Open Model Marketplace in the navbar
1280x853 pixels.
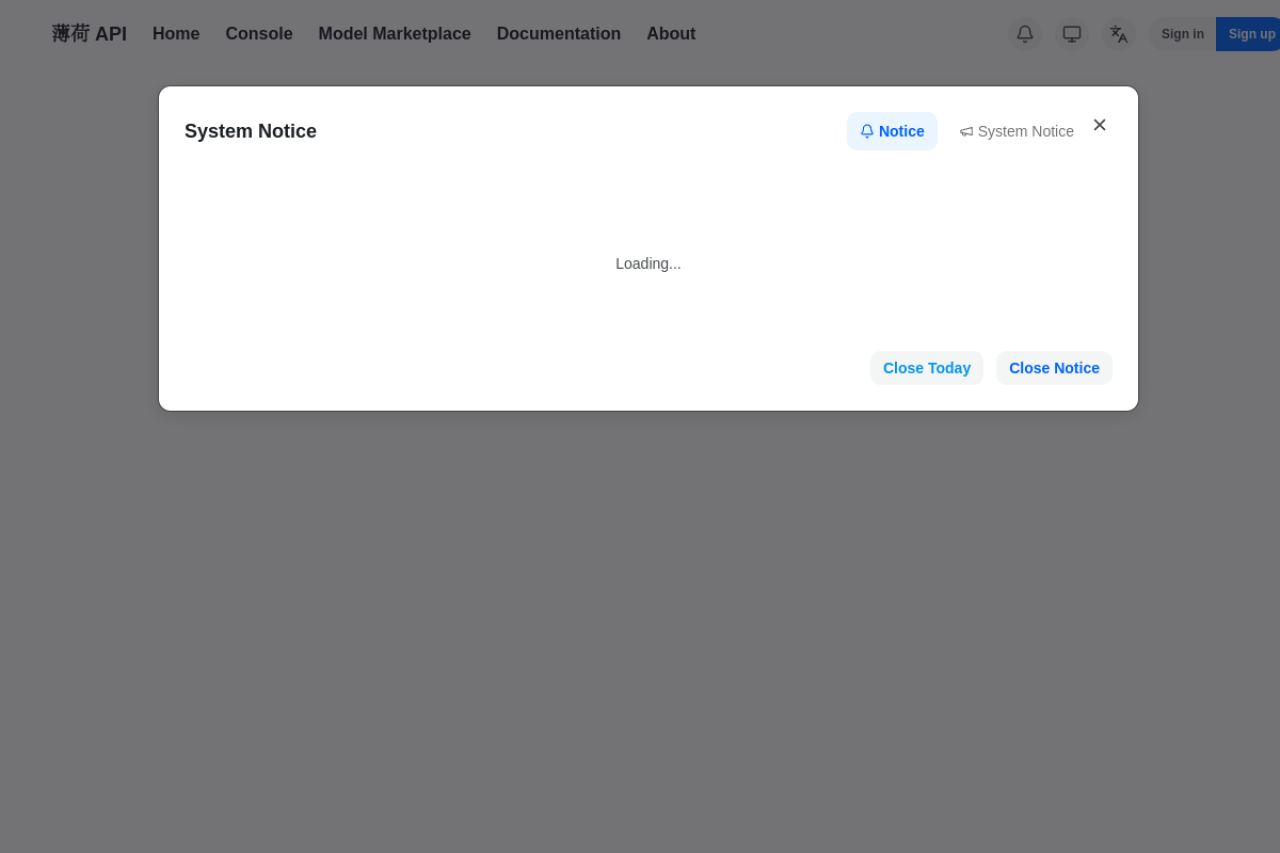click(x=394, y=34)
